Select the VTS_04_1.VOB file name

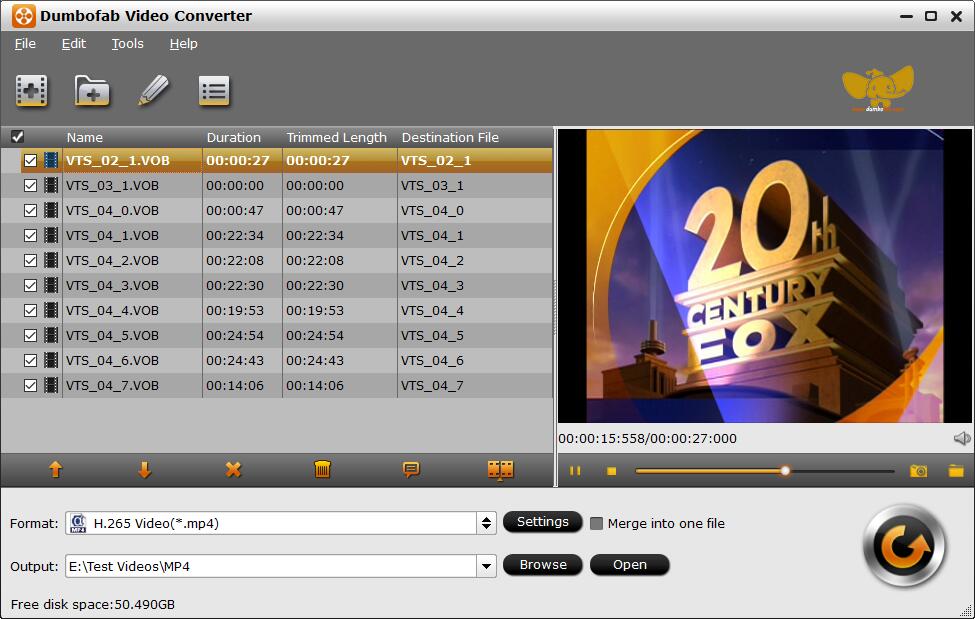[112, 236]
